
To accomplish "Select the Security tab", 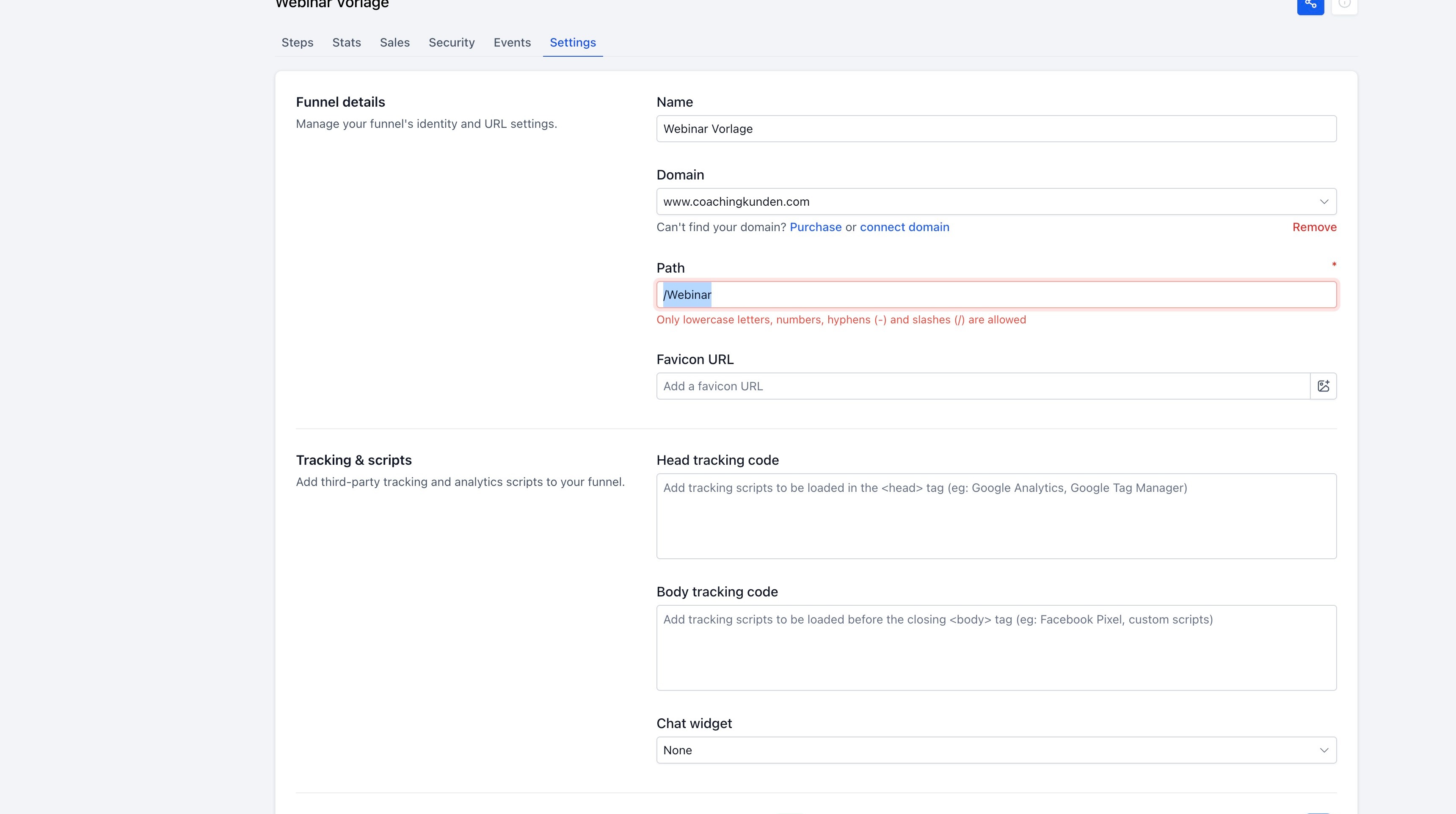I will [452, 42].
